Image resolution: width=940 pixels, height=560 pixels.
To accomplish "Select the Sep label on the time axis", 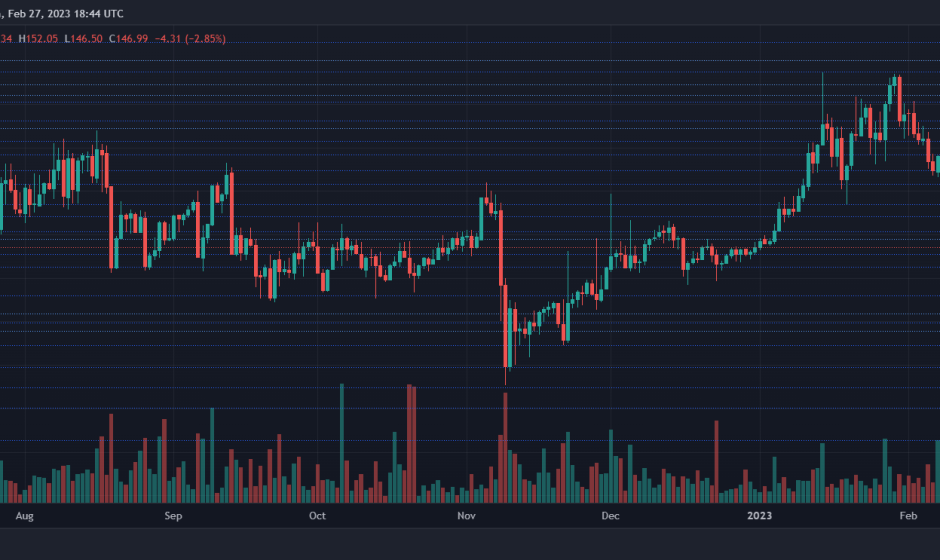I will click(x=173, y=516).
